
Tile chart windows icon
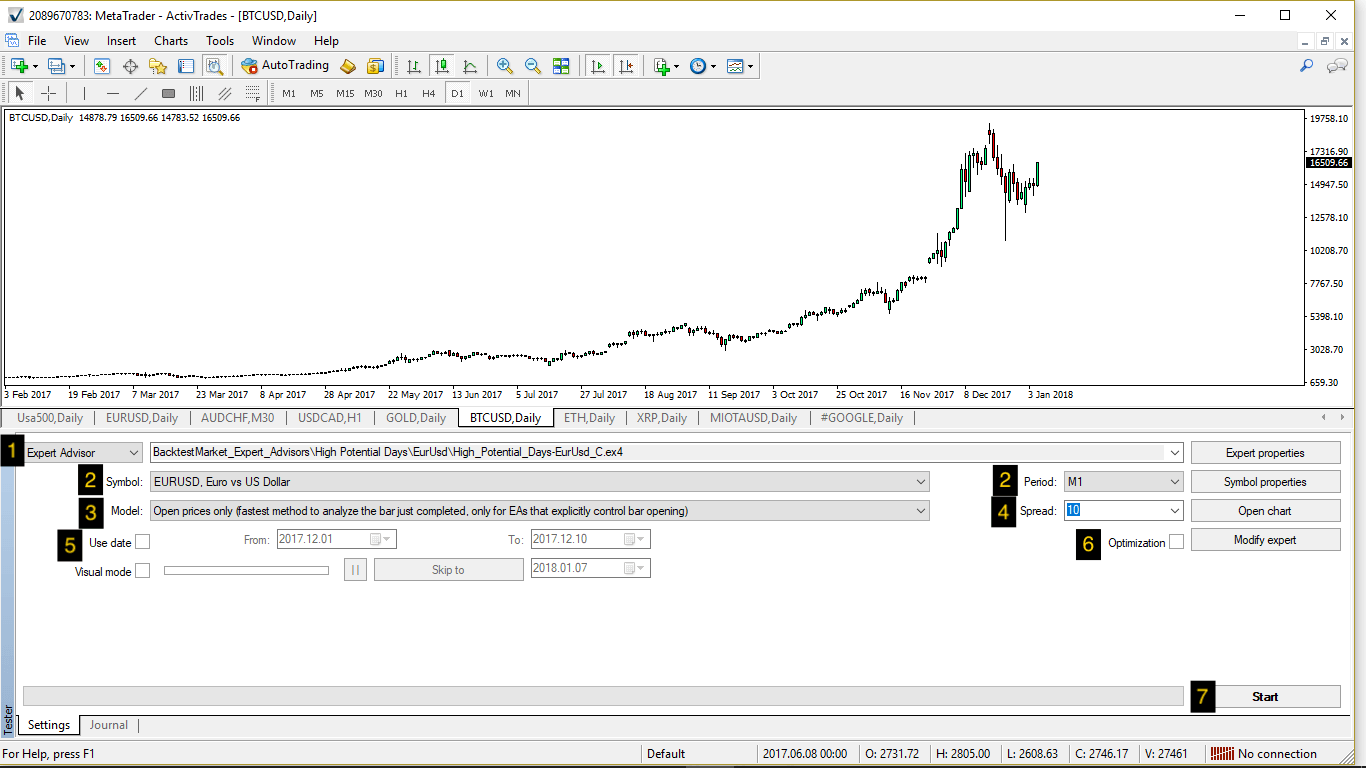[561, 66]
